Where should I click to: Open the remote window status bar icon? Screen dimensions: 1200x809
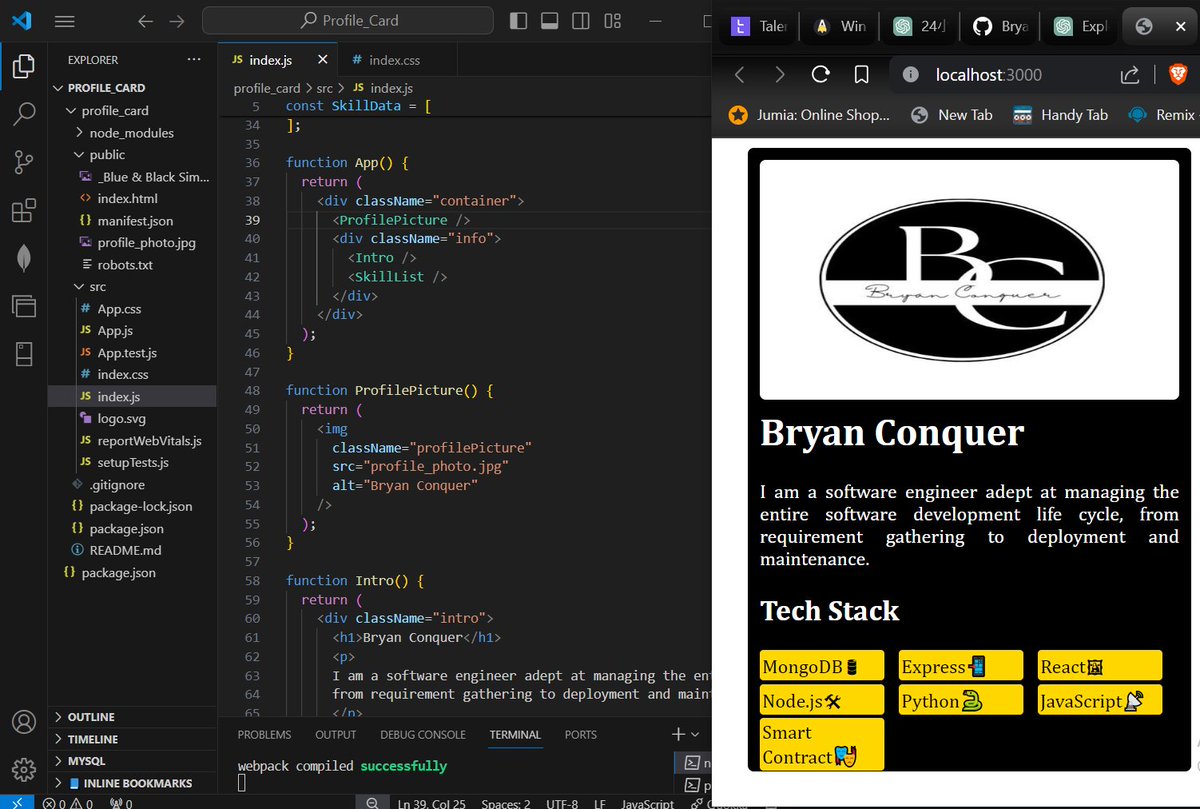click(x=15, y=802)
